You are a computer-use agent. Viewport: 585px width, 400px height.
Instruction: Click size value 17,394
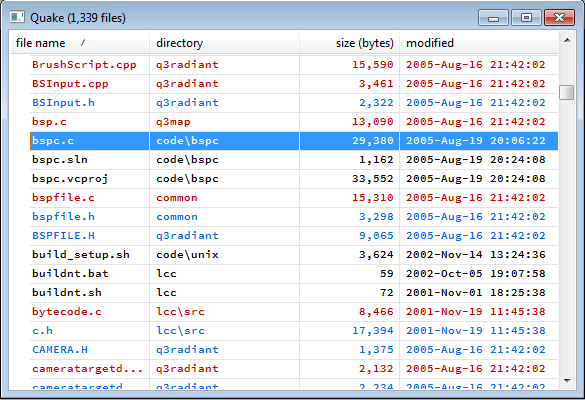(x=373, y=331)
